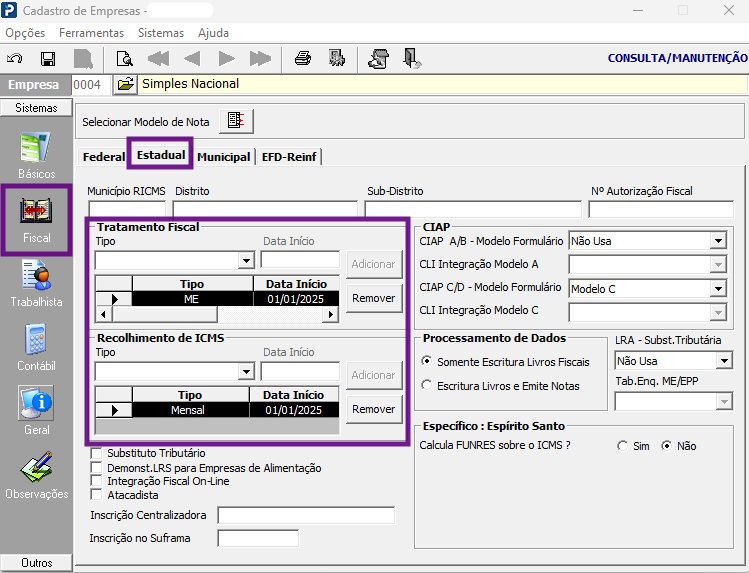Open the Ferramentas menu
This screenshot has width=749, height=573.
pyautogui.click(x=91, y=33)
